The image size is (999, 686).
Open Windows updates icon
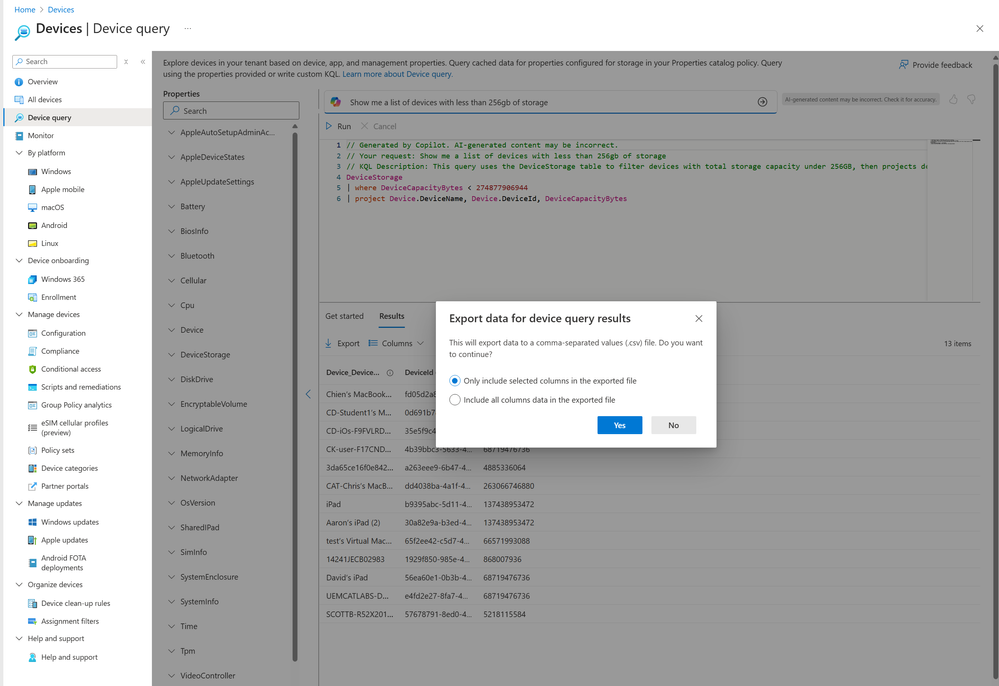coord(32,522)
